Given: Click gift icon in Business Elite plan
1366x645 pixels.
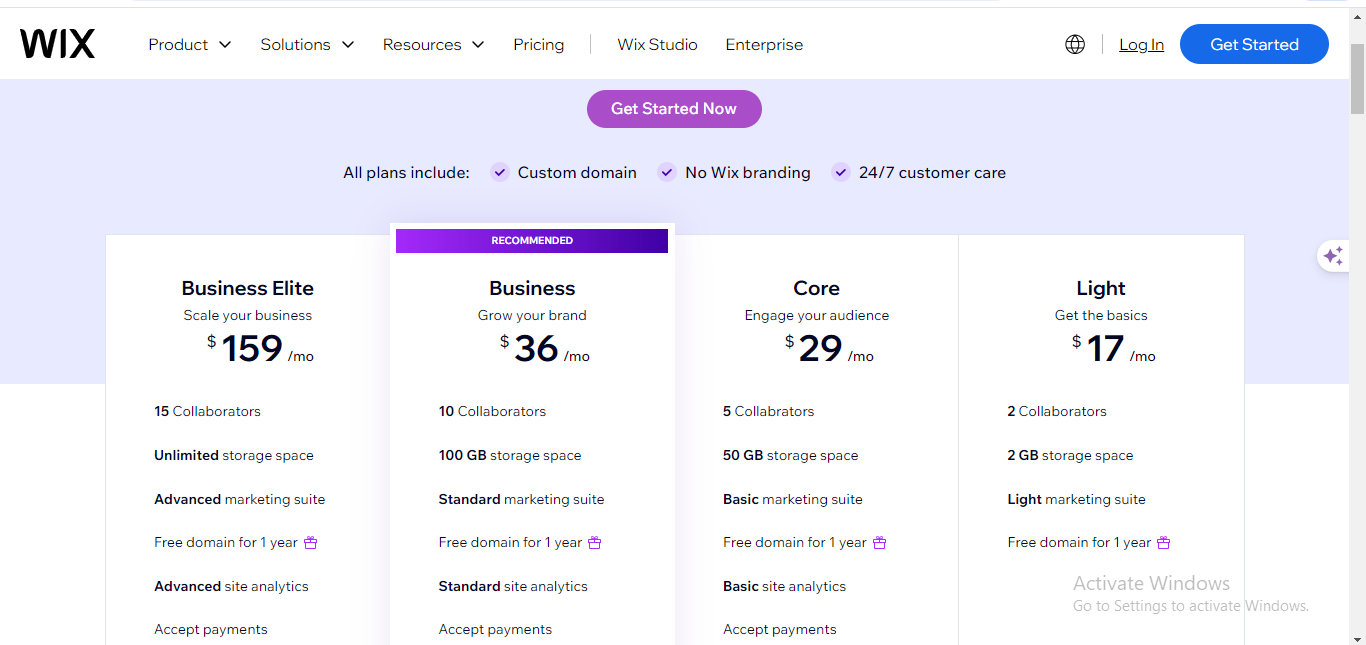Looking at the screenshot, I should 311,543.
